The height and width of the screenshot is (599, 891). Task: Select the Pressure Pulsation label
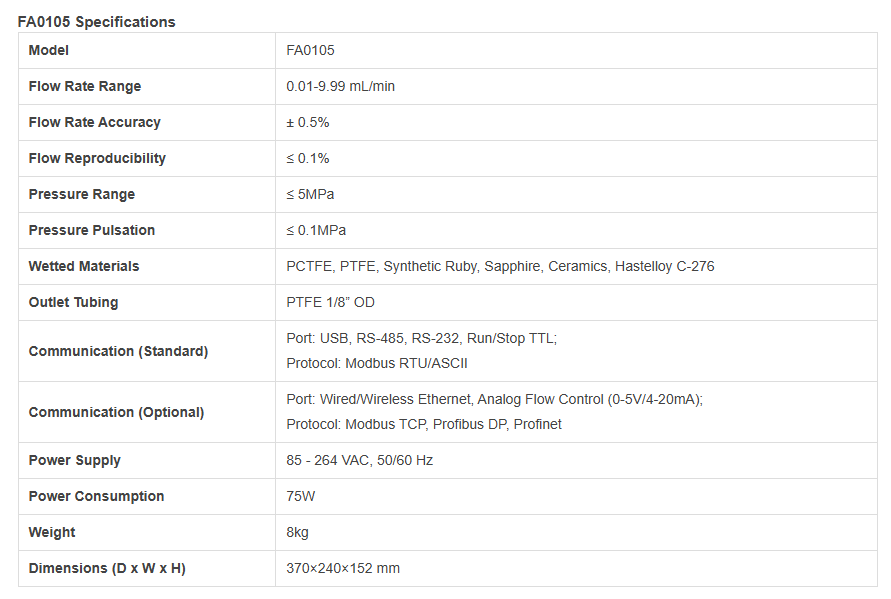click(92, 230)
